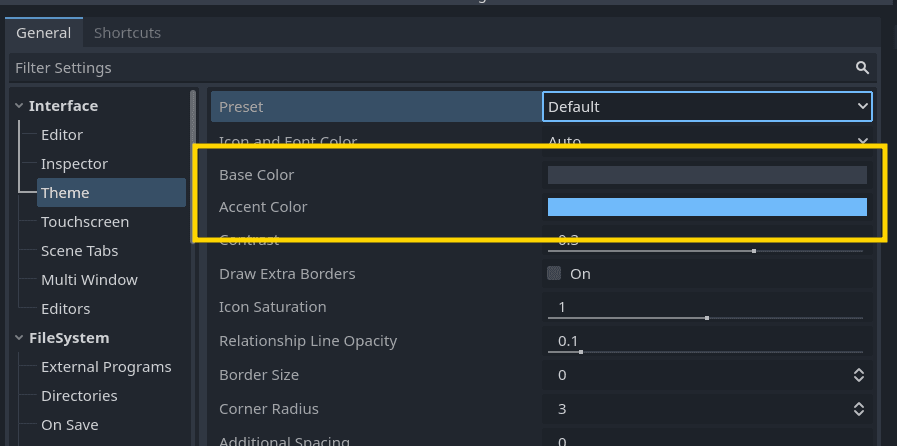897x446 pixels.
Task: Click the Border Size property label
Action: (259, 375)
